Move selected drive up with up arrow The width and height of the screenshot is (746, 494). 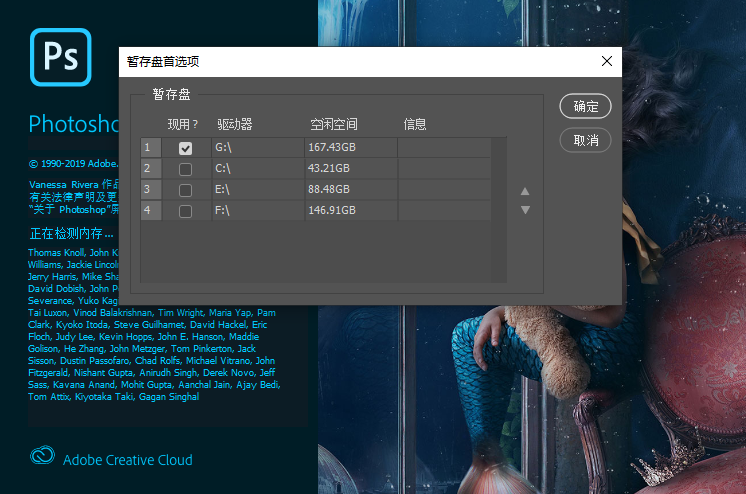click(x=525, y=191)
